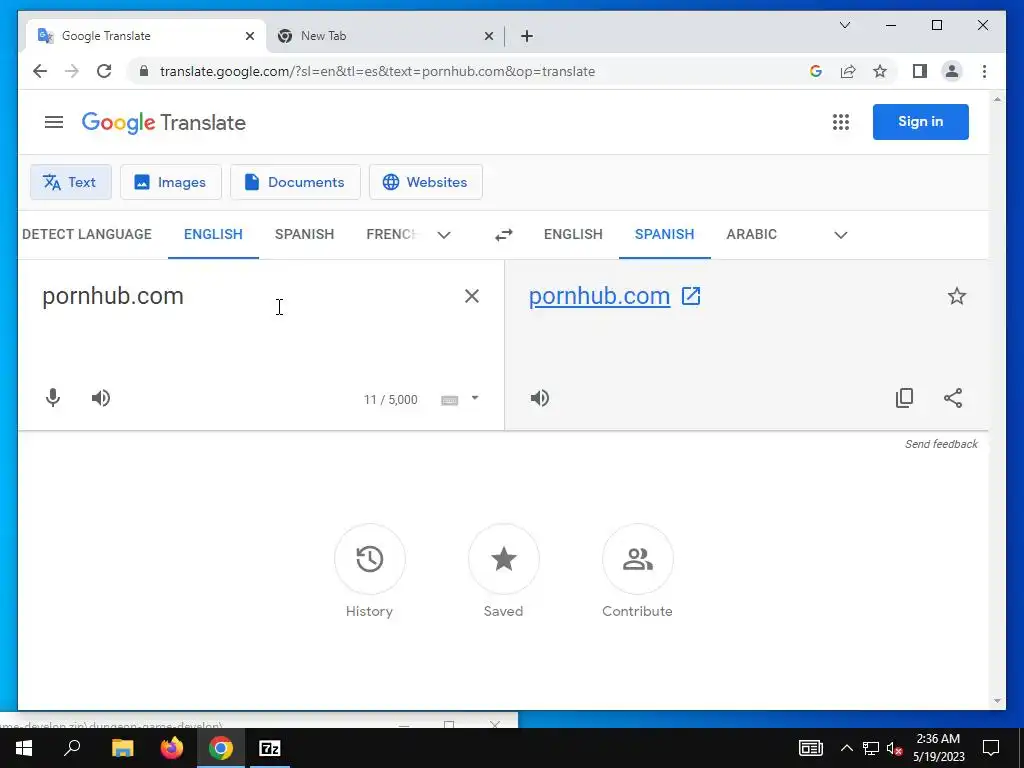Select French as source language

coord(391,234)
